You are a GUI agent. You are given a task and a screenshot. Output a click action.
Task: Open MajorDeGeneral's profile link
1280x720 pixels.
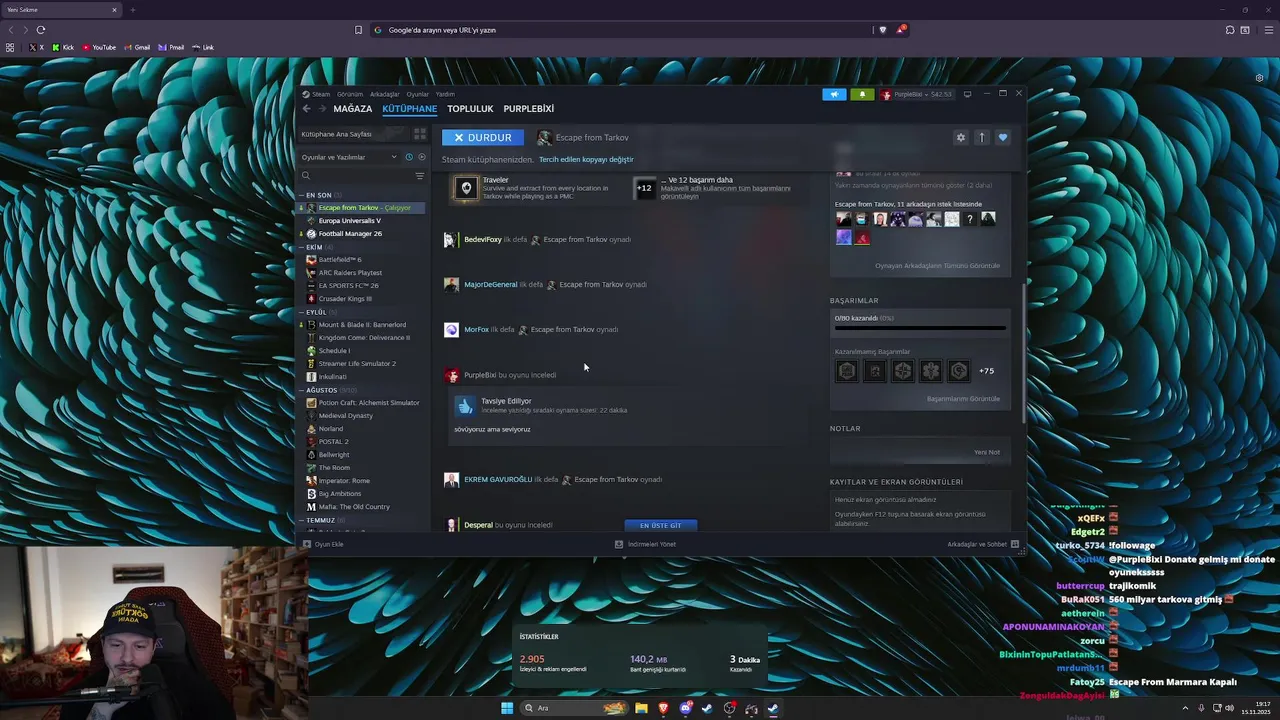491,285
